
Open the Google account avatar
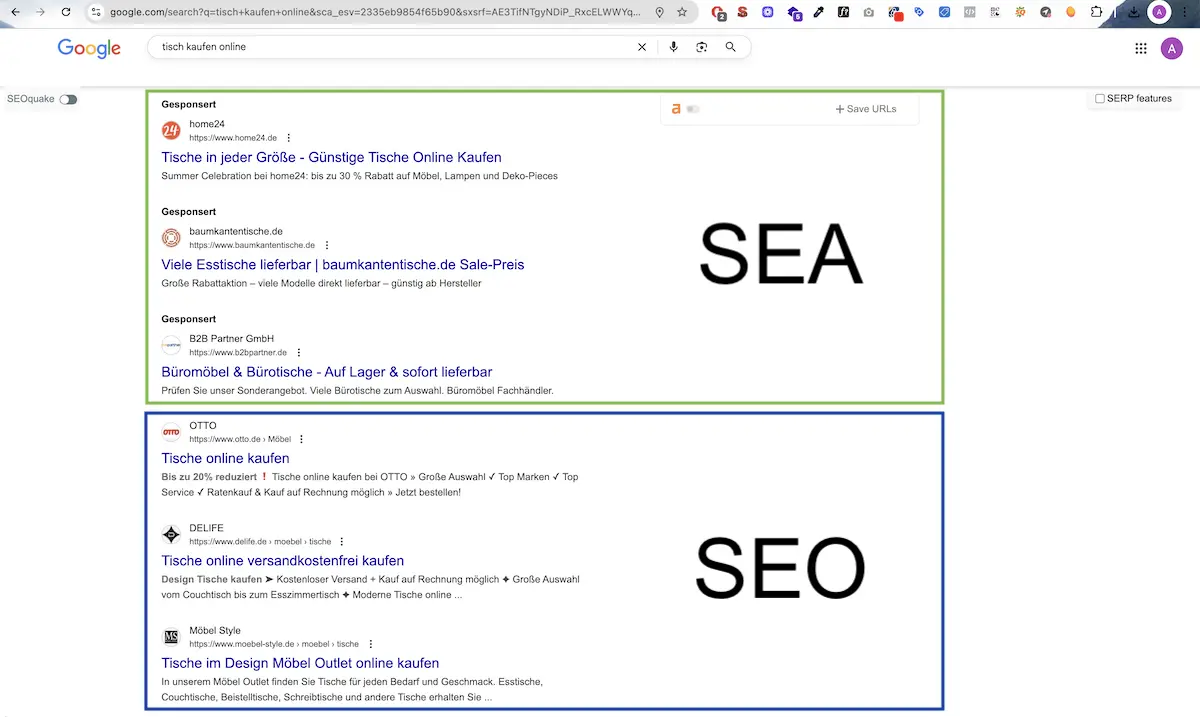coord(1171,48)
